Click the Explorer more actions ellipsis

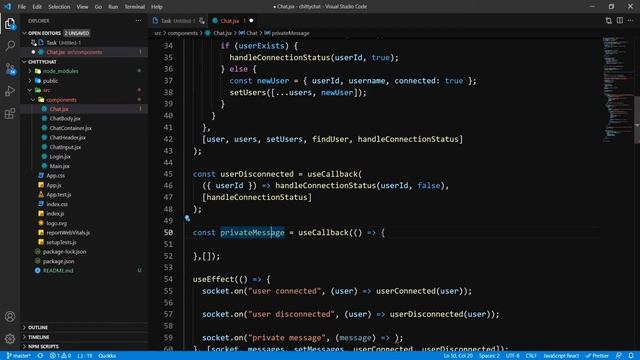pos(138,20)
